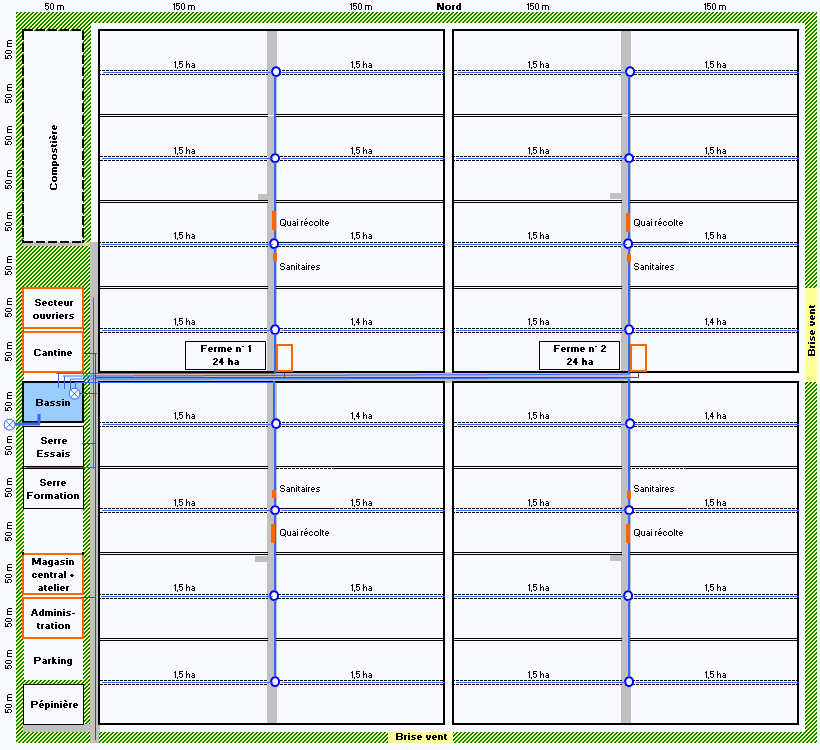
Task: Click the orange Sanitaires marker in upper Ferme 2
Action: (x=629, y=258)
